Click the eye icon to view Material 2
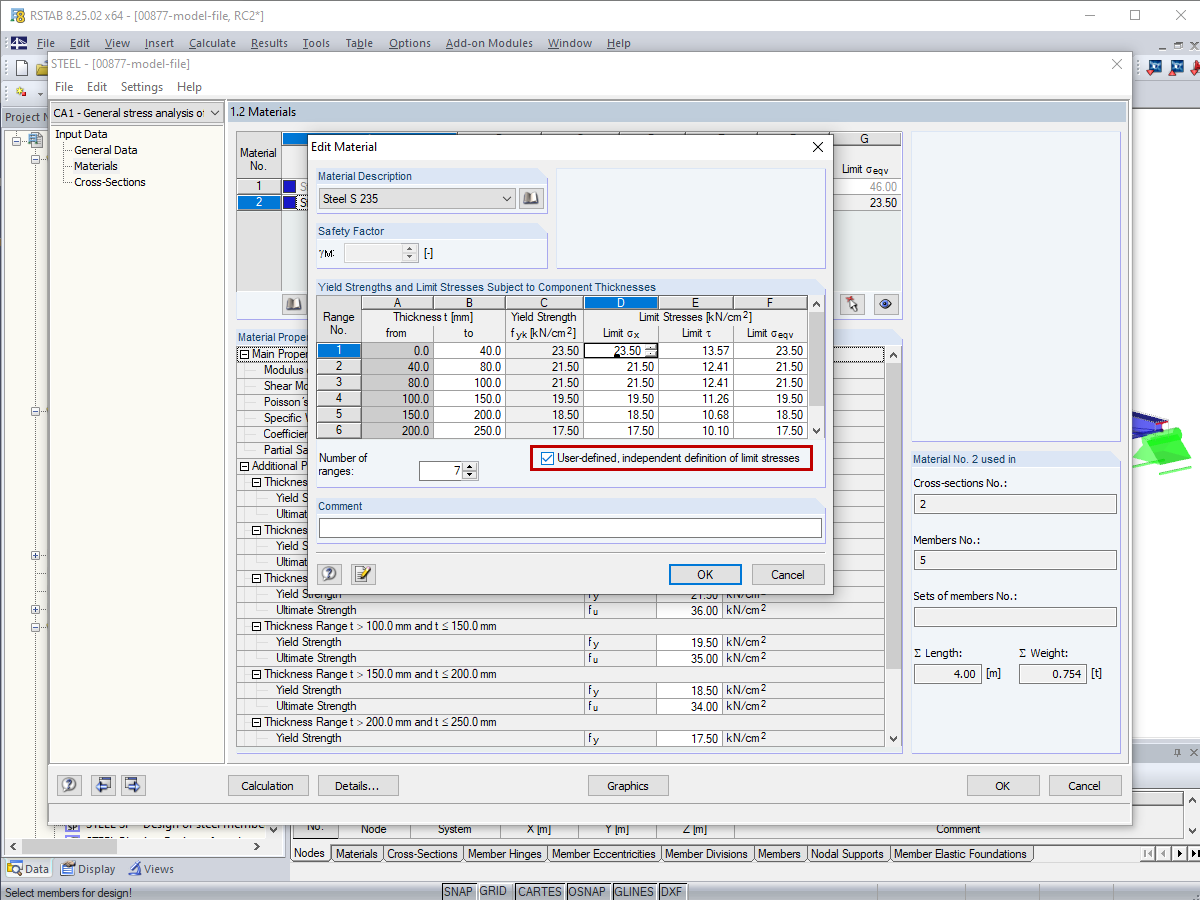 click(x=885, y=304)
